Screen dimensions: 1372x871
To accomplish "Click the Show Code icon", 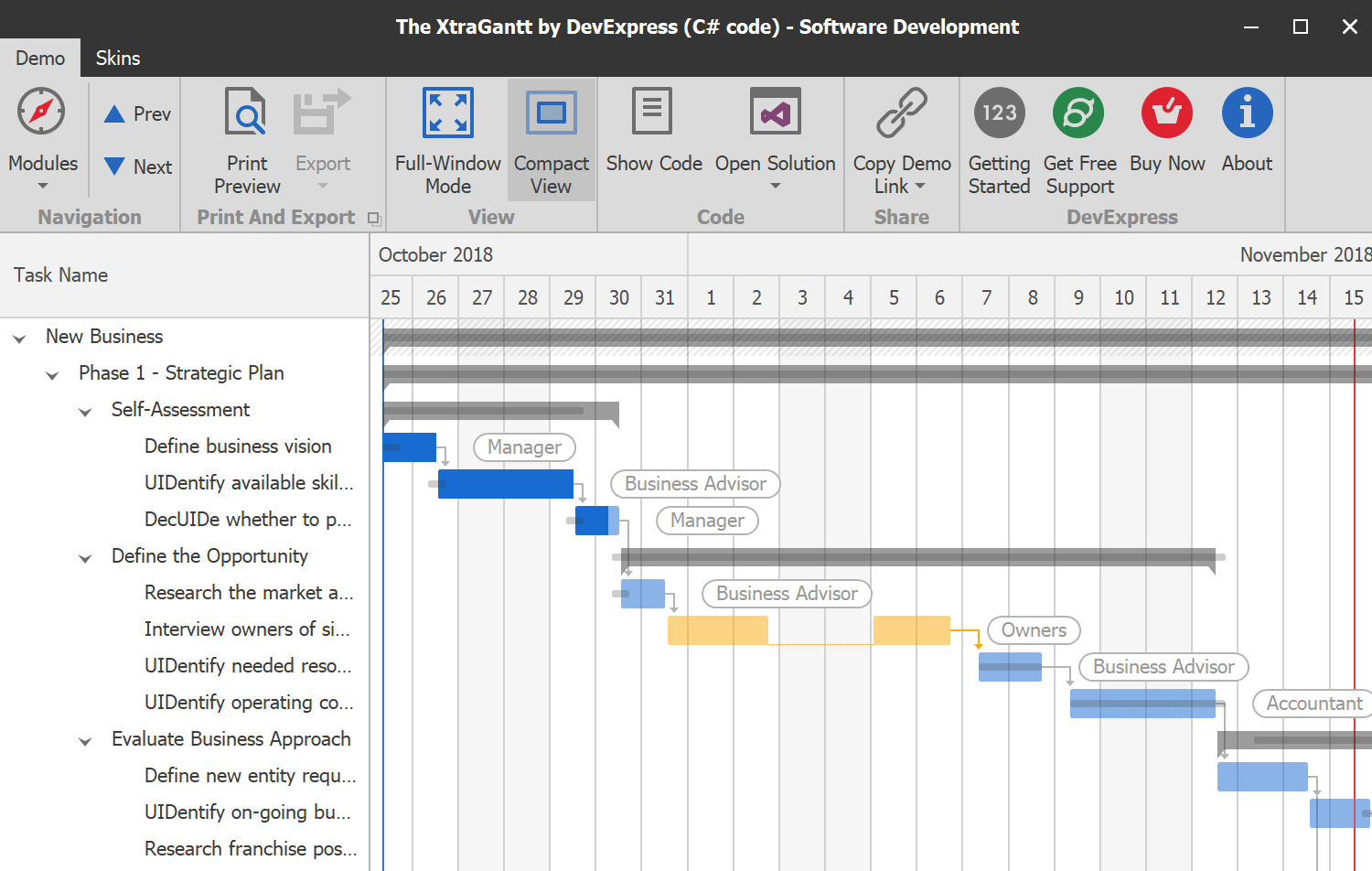I will [x=652, y=111].
